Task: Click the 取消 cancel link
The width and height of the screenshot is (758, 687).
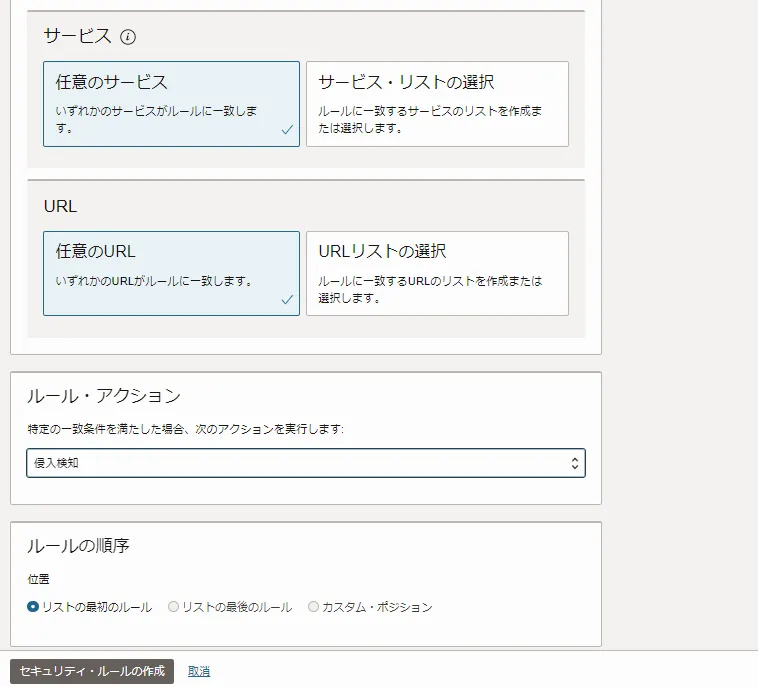Action: (199, 671)
